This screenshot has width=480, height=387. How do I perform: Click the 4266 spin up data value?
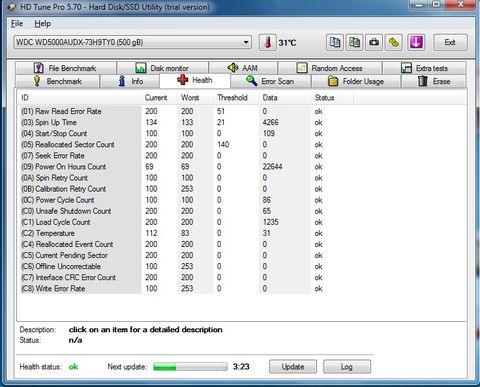tap(270, 122)
